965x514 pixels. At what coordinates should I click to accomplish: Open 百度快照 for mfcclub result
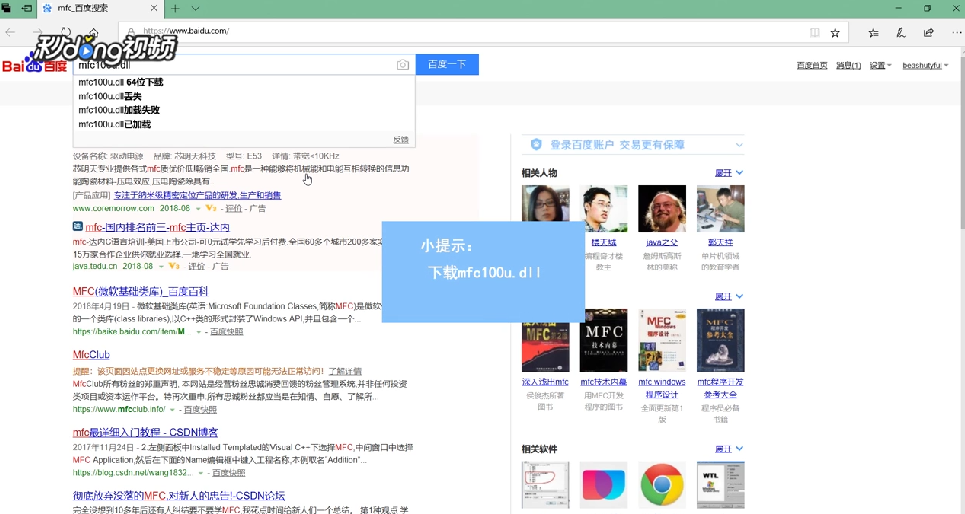pyautogui.click(x=200, y=409)
